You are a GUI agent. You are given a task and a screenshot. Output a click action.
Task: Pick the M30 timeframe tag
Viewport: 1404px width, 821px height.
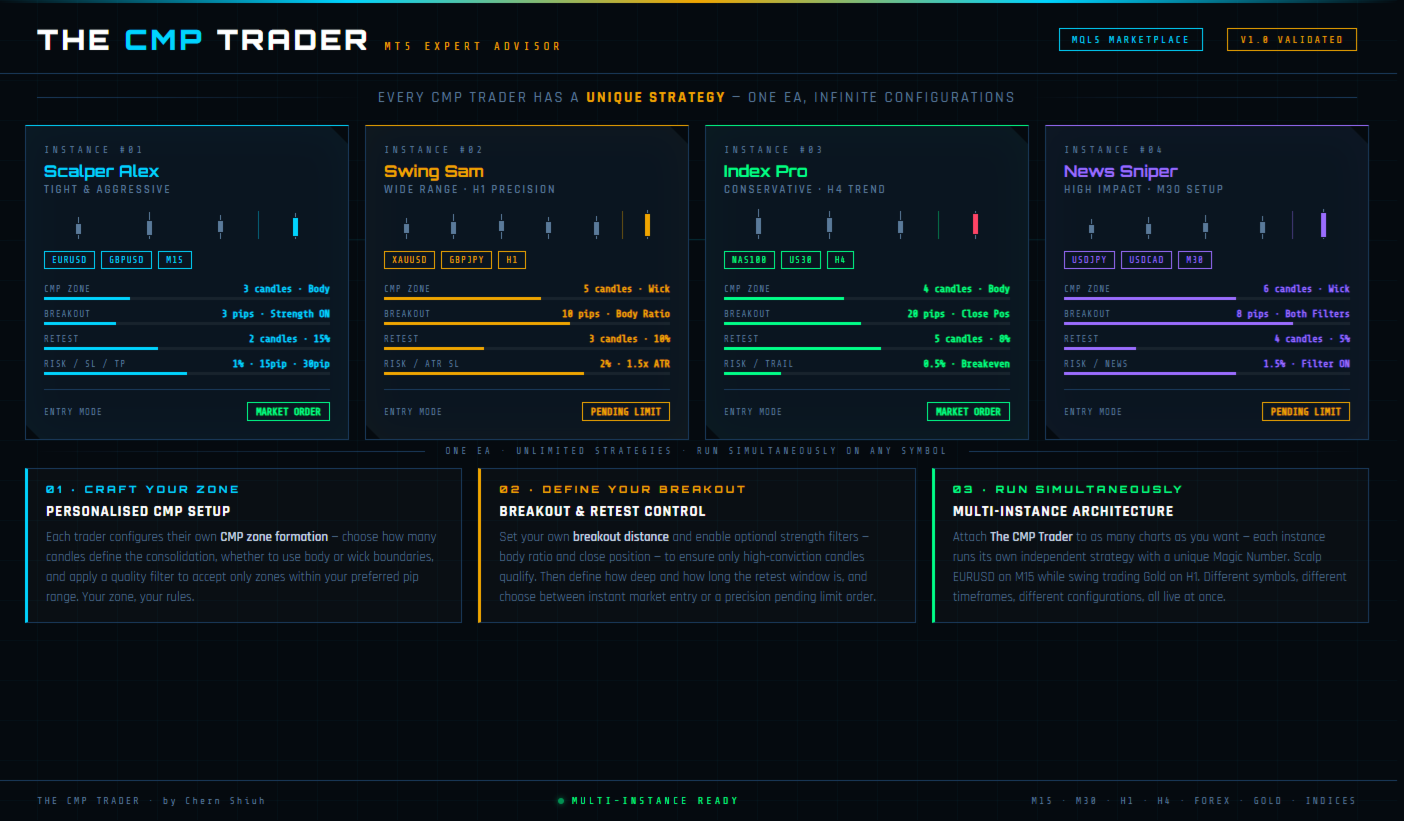tap(1194, 260)
